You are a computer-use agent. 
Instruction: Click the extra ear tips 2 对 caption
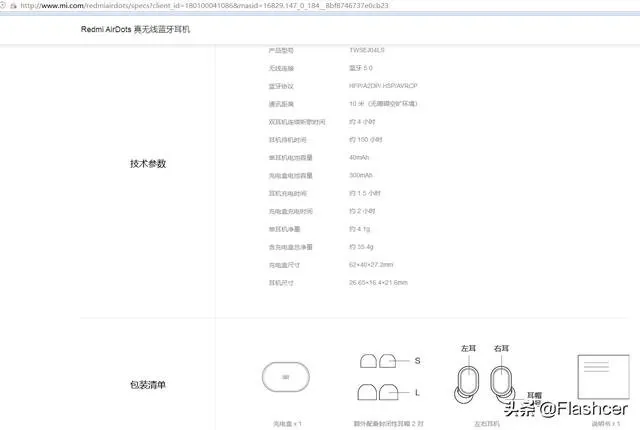tap(389, 424)
